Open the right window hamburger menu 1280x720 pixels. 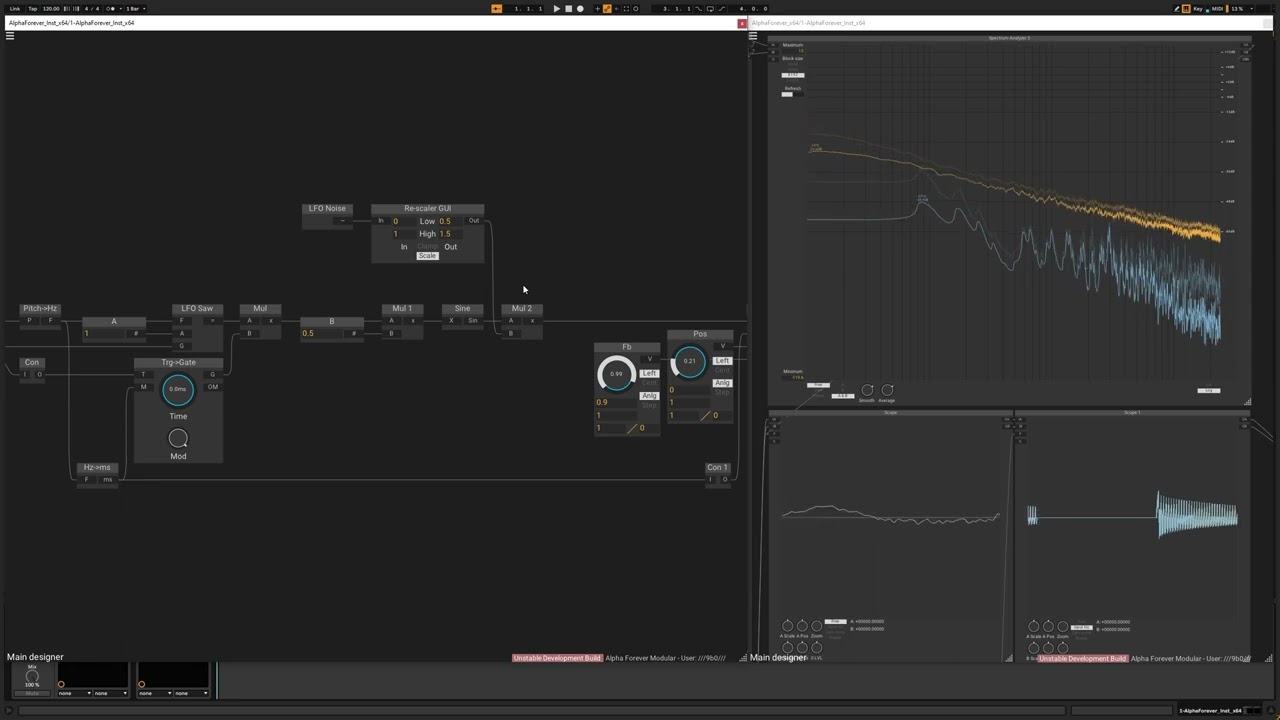pyautogui.click(x=753, y=36)
